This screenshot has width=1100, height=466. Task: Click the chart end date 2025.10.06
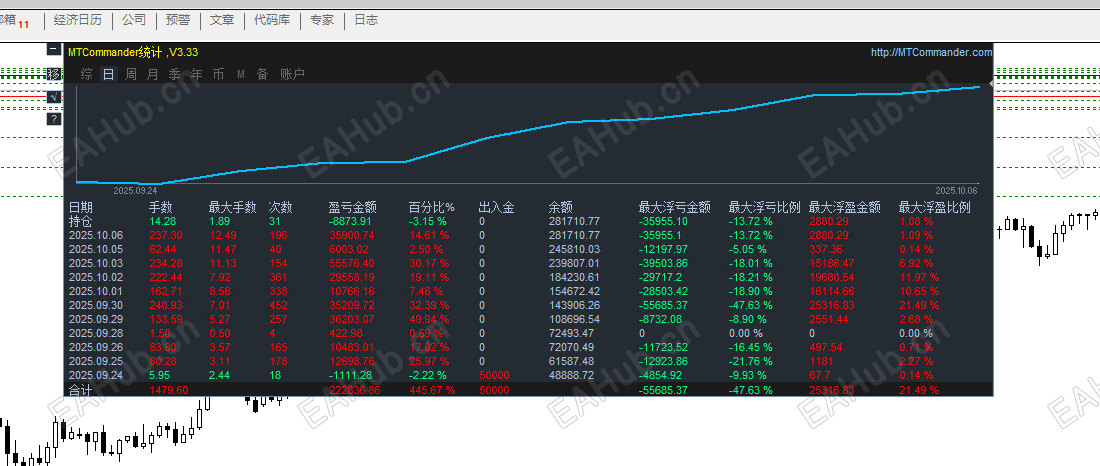(x=955, y=190)
